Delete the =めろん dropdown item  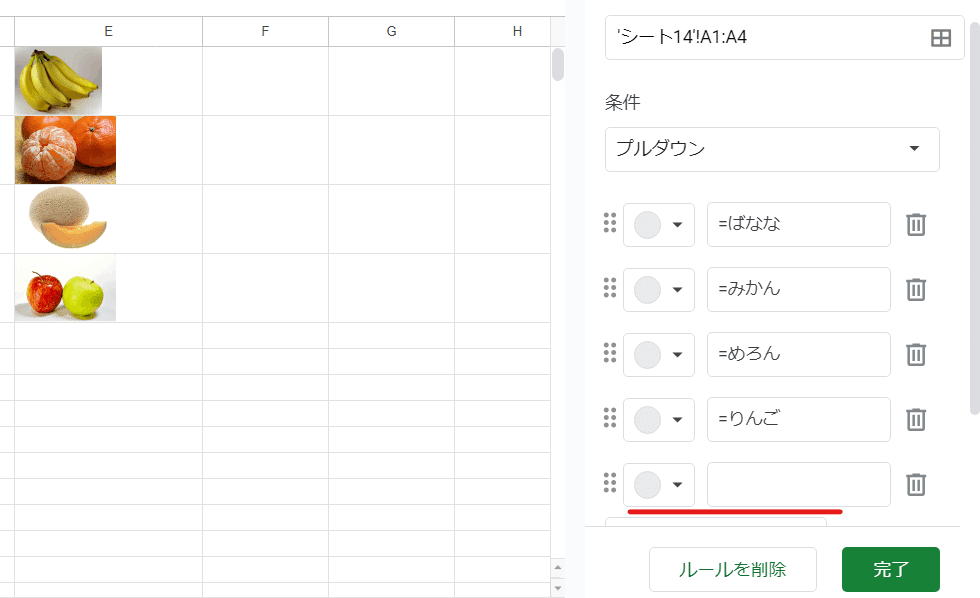[916, 354]
